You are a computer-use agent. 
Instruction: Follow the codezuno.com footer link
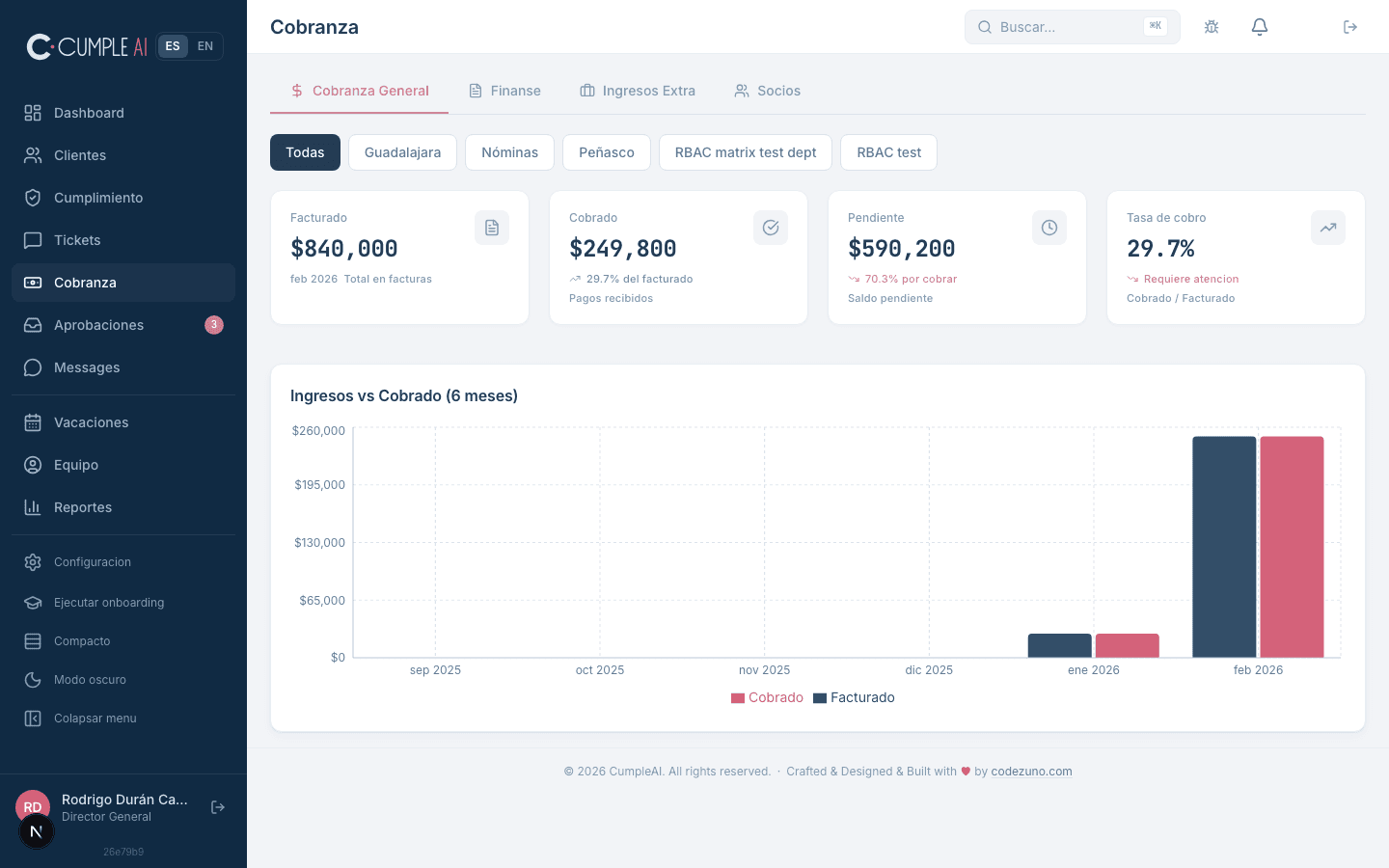1031,772
